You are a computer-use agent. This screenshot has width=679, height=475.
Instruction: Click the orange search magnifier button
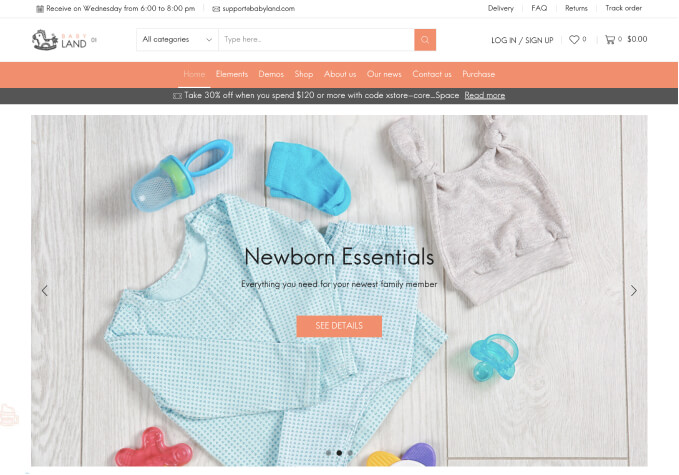click(x=425, y=40)
